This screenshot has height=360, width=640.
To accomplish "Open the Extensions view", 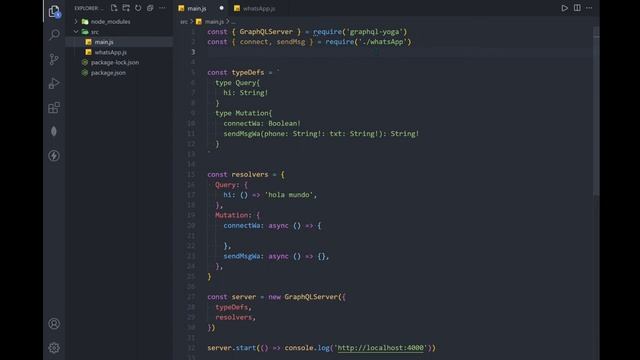I will tap(54, 108).
